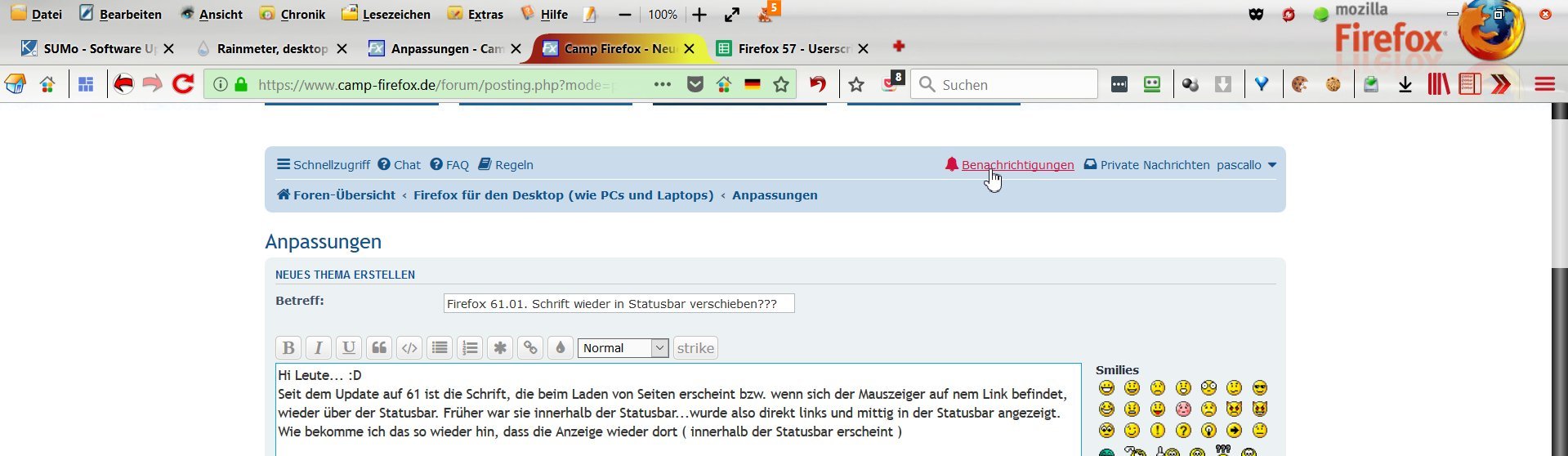Click the pink forward arrow button
This screenshot has width=1568, height=456.
152,84
